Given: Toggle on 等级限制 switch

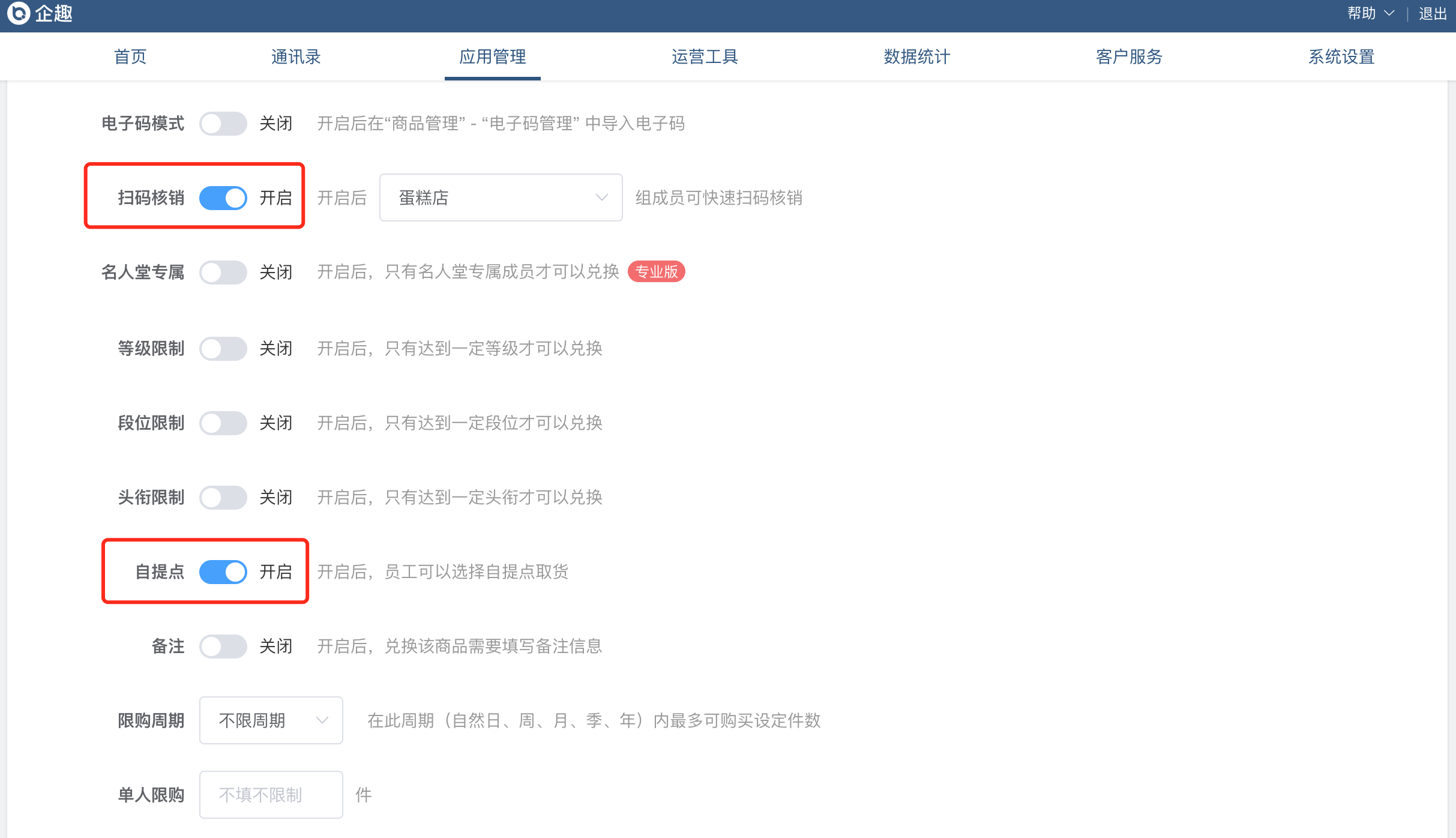Looking at the screenshot, I should click(x=223, y=349).
